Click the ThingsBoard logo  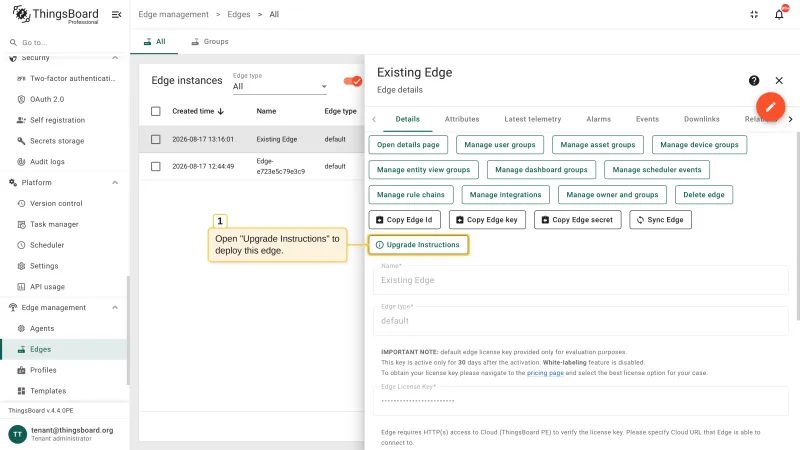(x=55, y=14)
